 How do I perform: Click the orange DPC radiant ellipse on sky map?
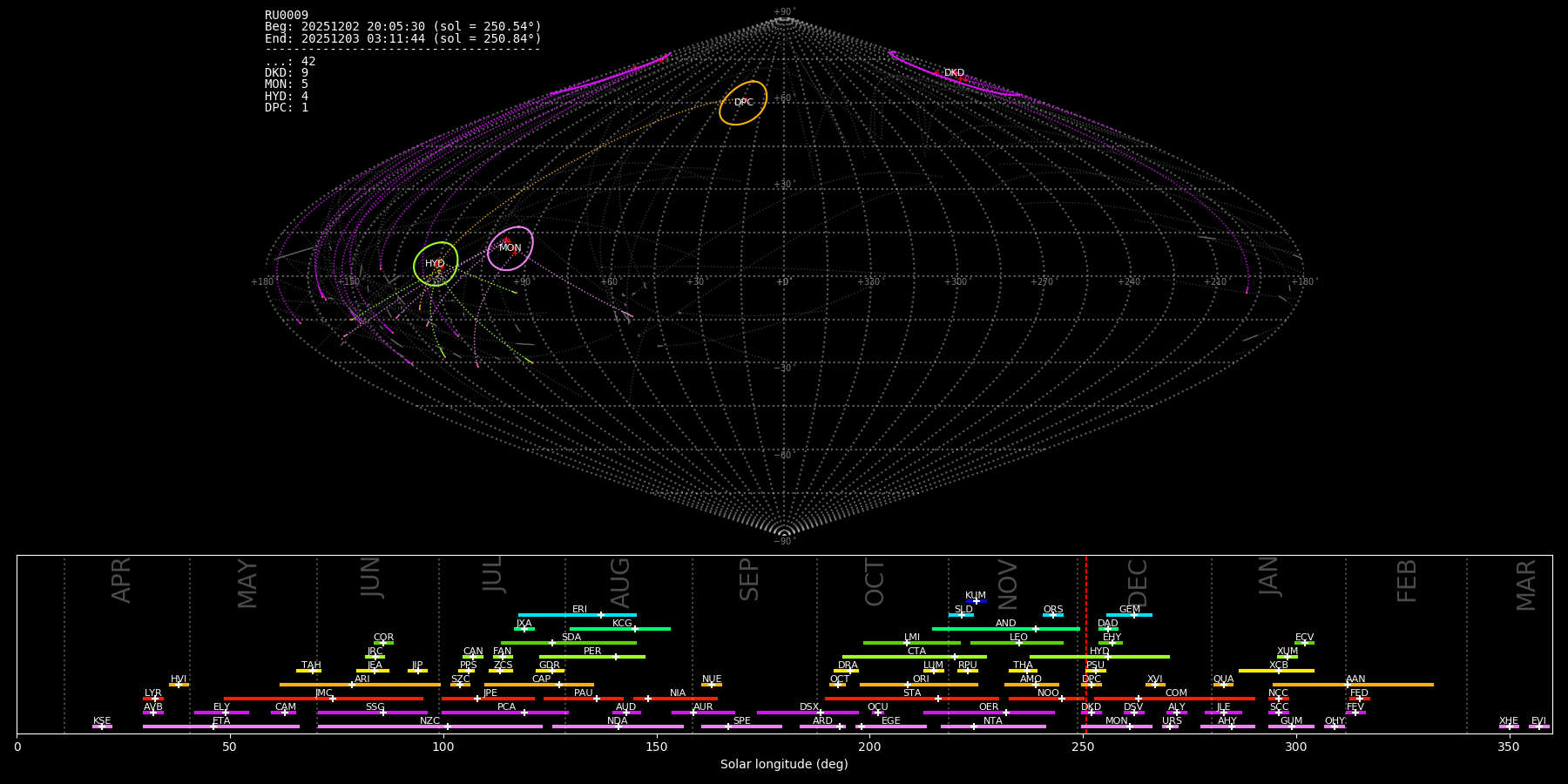point(743,103)
